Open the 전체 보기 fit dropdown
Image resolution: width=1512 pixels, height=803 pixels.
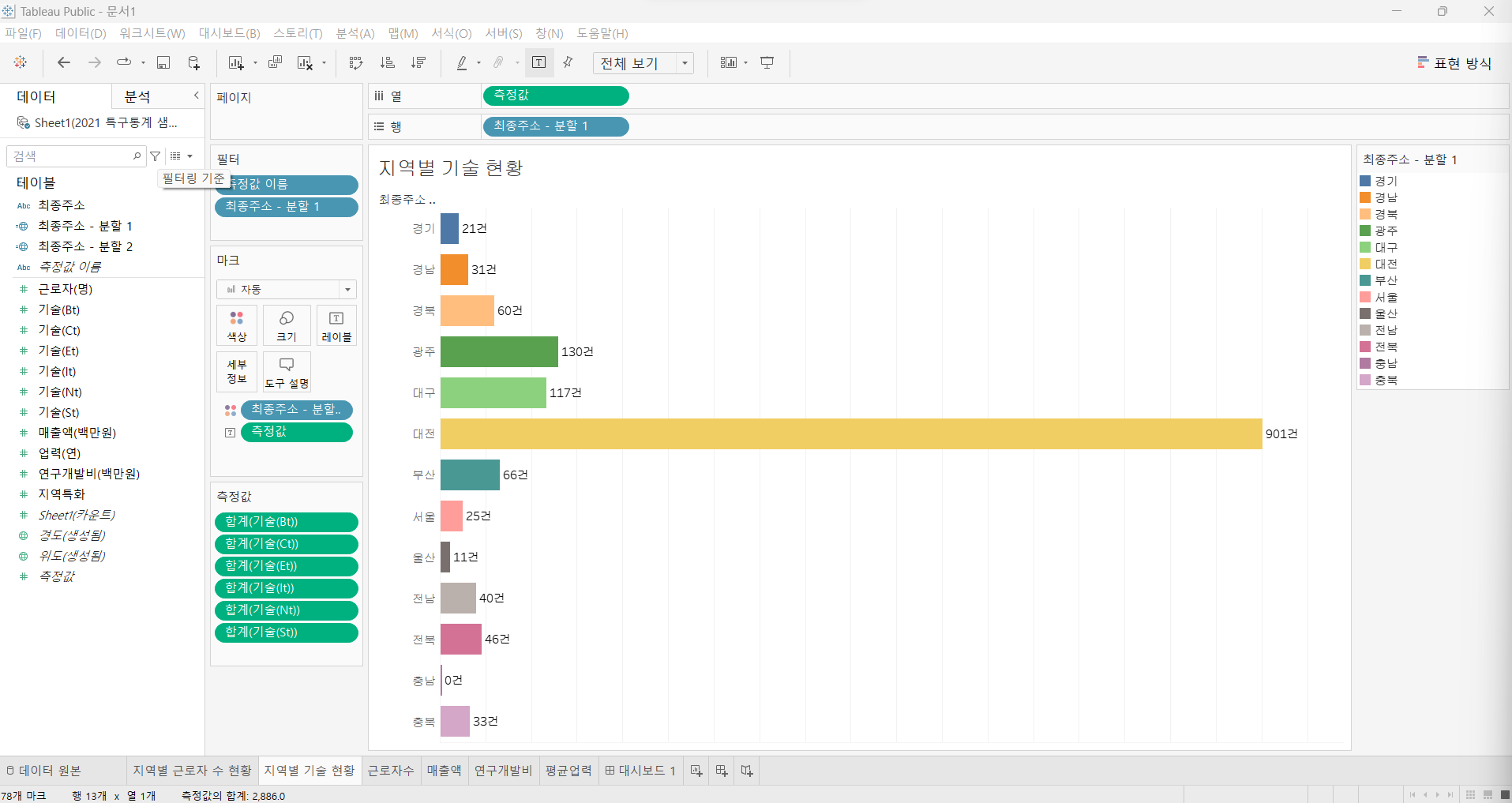643,63
